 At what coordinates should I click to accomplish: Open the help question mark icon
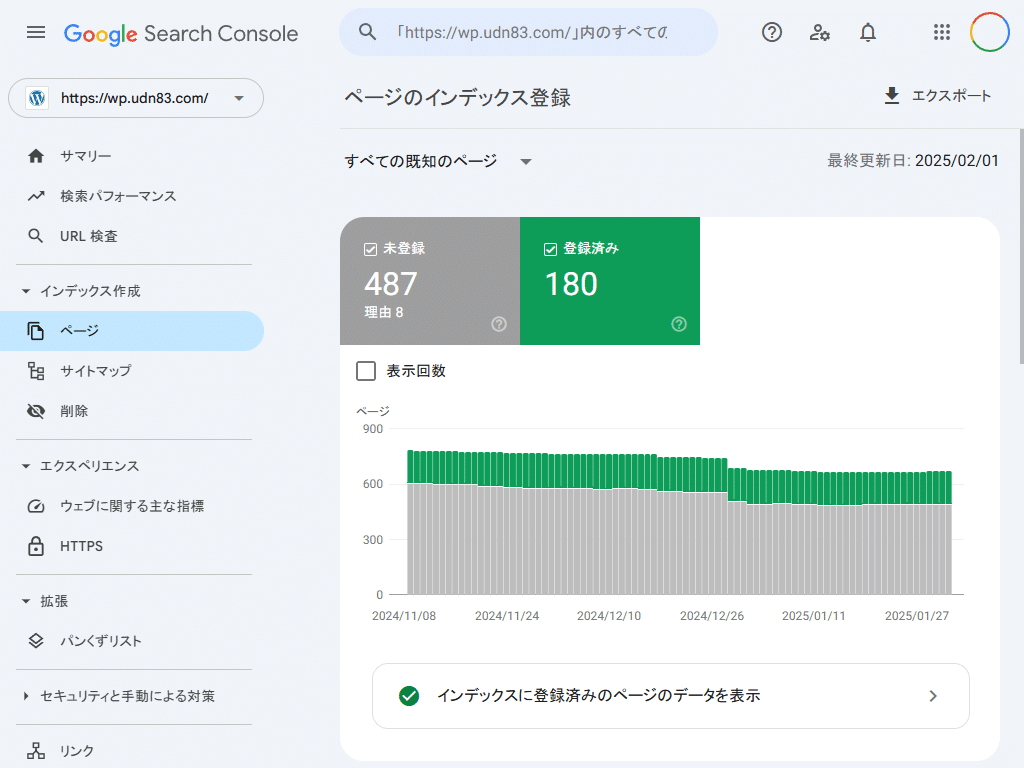coord(772,32)
